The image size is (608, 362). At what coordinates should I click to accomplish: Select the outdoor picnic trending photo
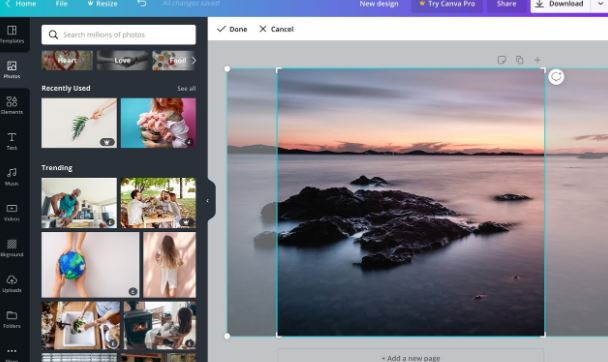pos(158,203)
